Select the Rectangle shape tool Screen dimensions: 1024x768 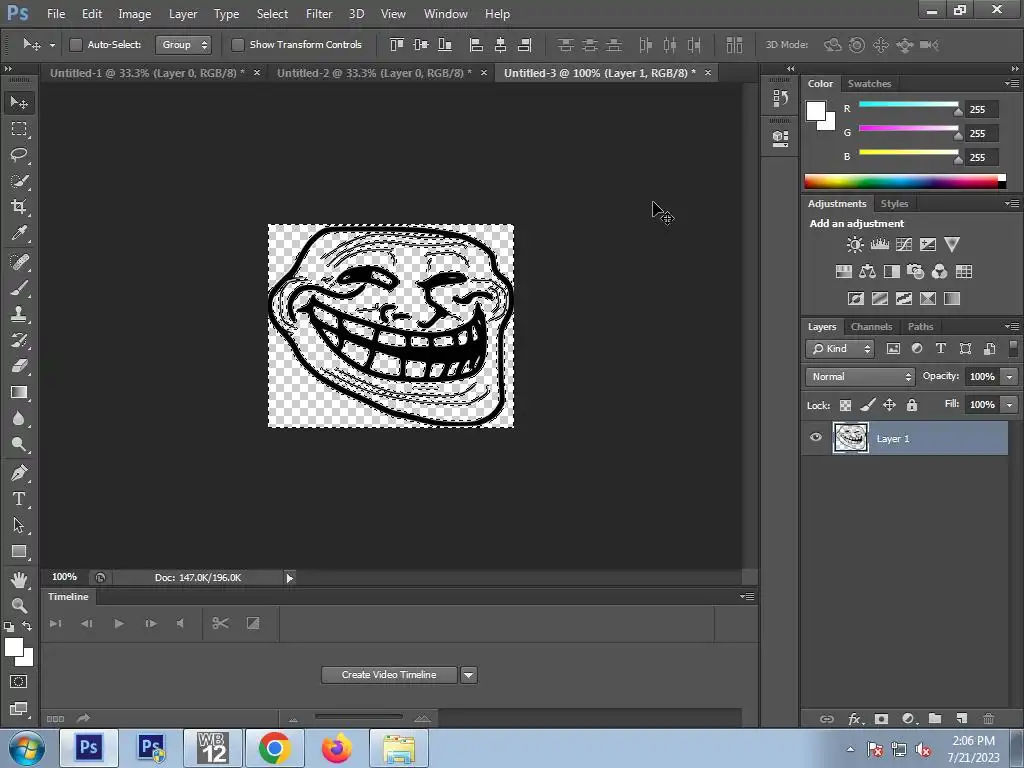point(19,551)
